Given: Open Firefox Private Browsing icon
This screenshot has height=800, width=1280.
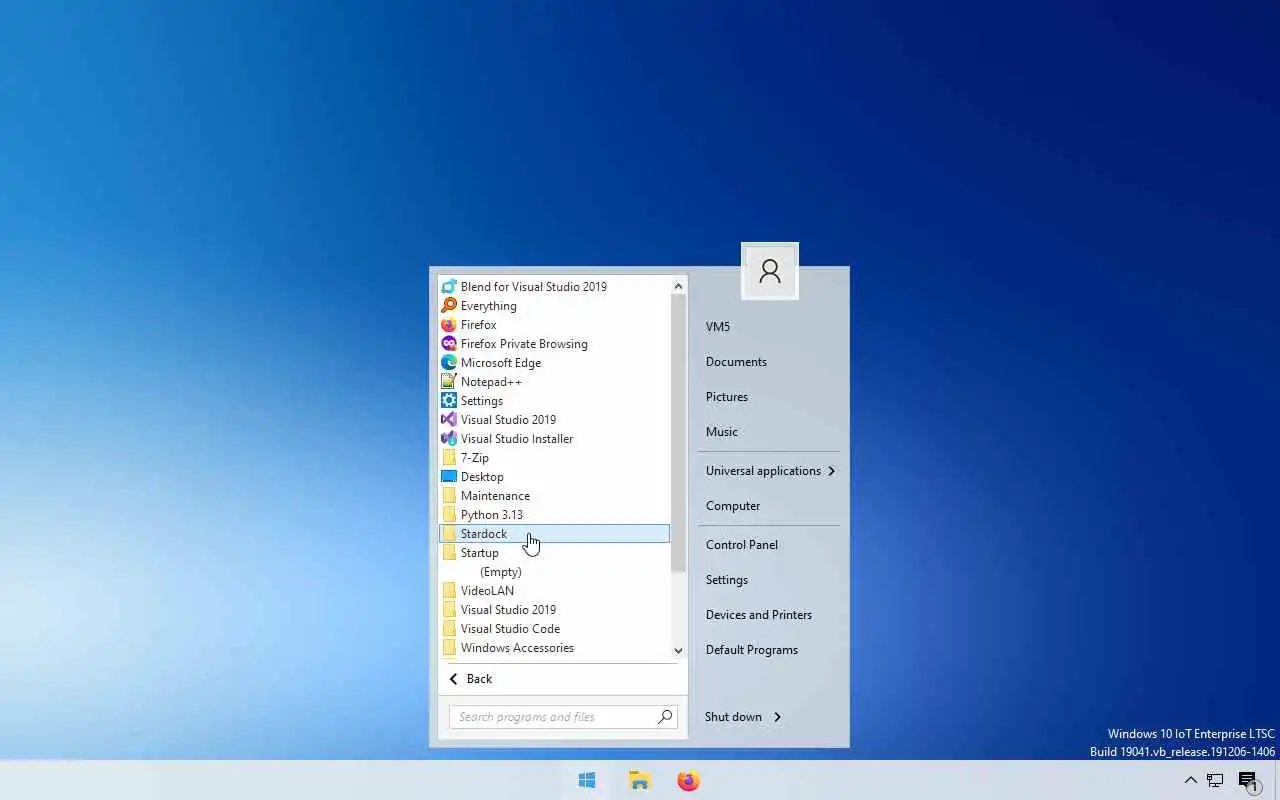Looking at the screenshot, I should pos(449,344).
